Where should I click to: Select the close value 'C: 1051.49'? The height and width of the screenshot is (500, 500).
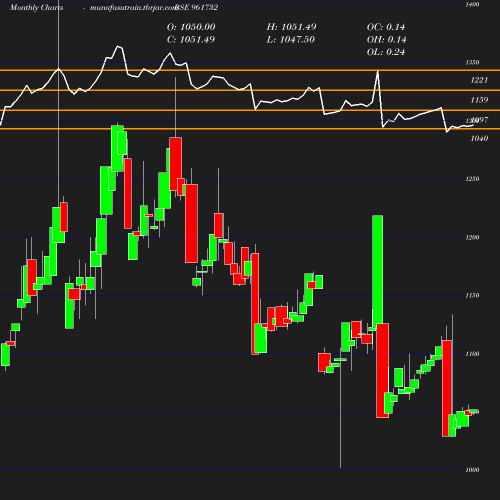coord(191,40)
